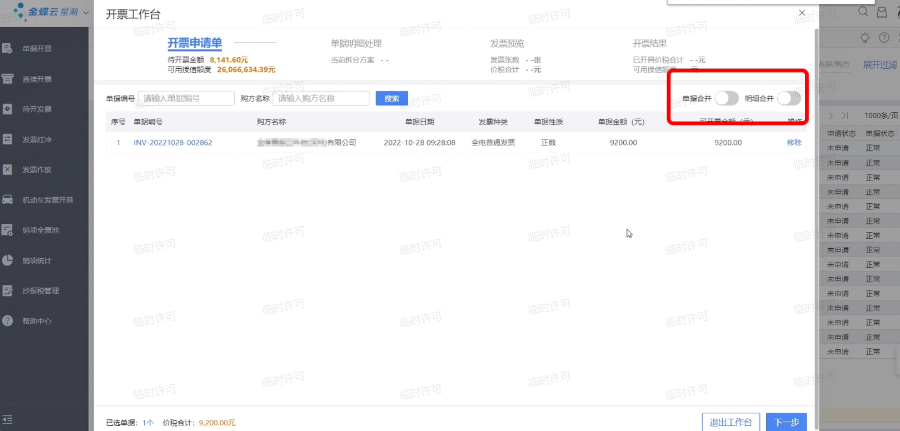Open invoice link INV-20221028-002862
The height and width of the screenshot is (431, 900).
click(x=173, y=142)
